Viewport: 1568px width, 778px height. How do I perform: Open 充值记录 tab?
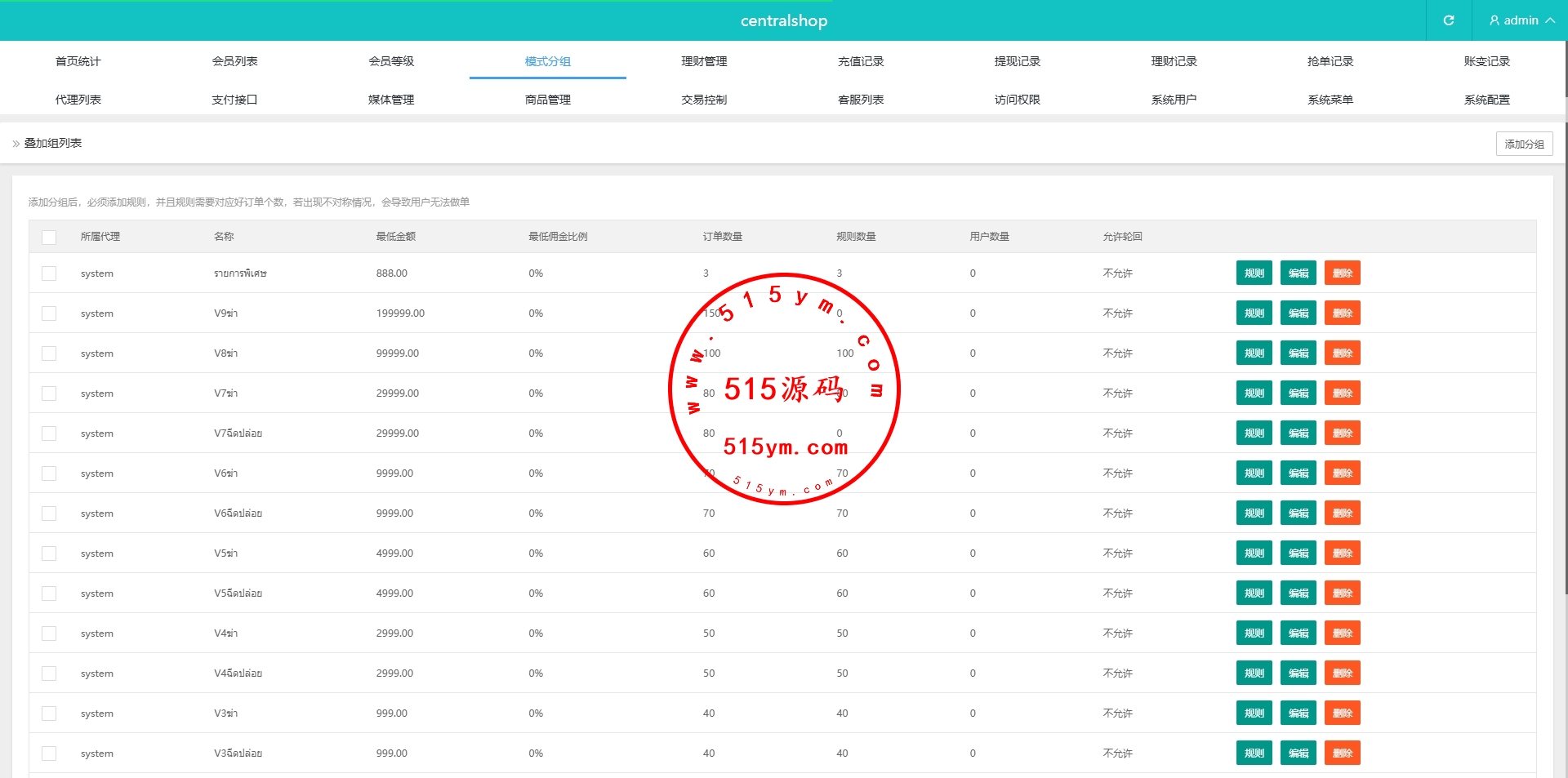861,61
